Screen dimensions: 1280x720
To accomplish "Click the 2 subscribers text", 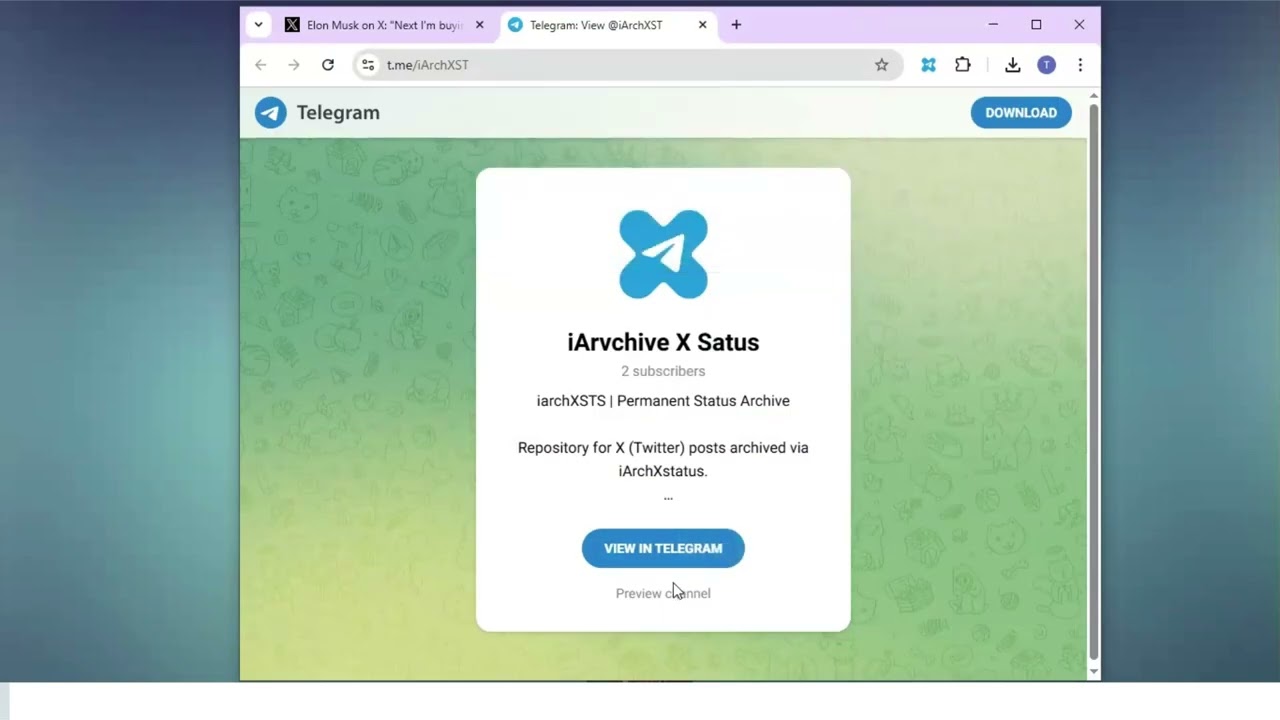I will tap(663, 371).
